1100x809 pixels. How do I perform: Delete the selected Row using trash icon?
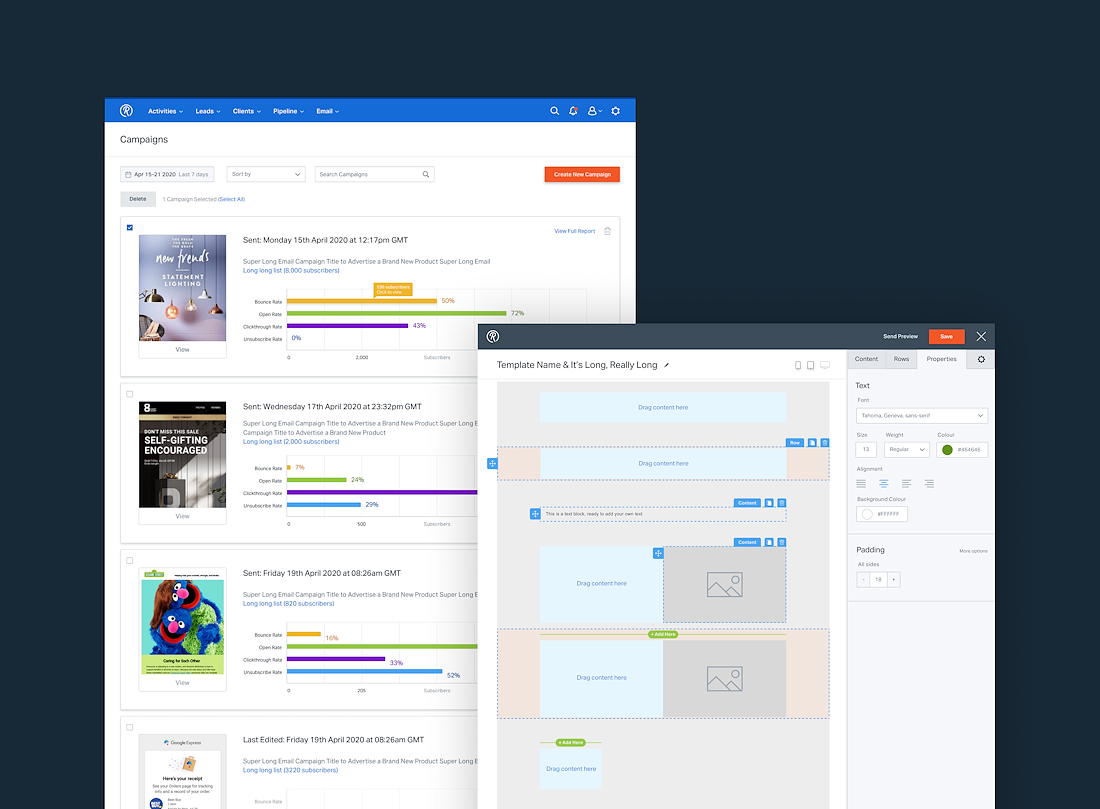[x=825, y=443]
